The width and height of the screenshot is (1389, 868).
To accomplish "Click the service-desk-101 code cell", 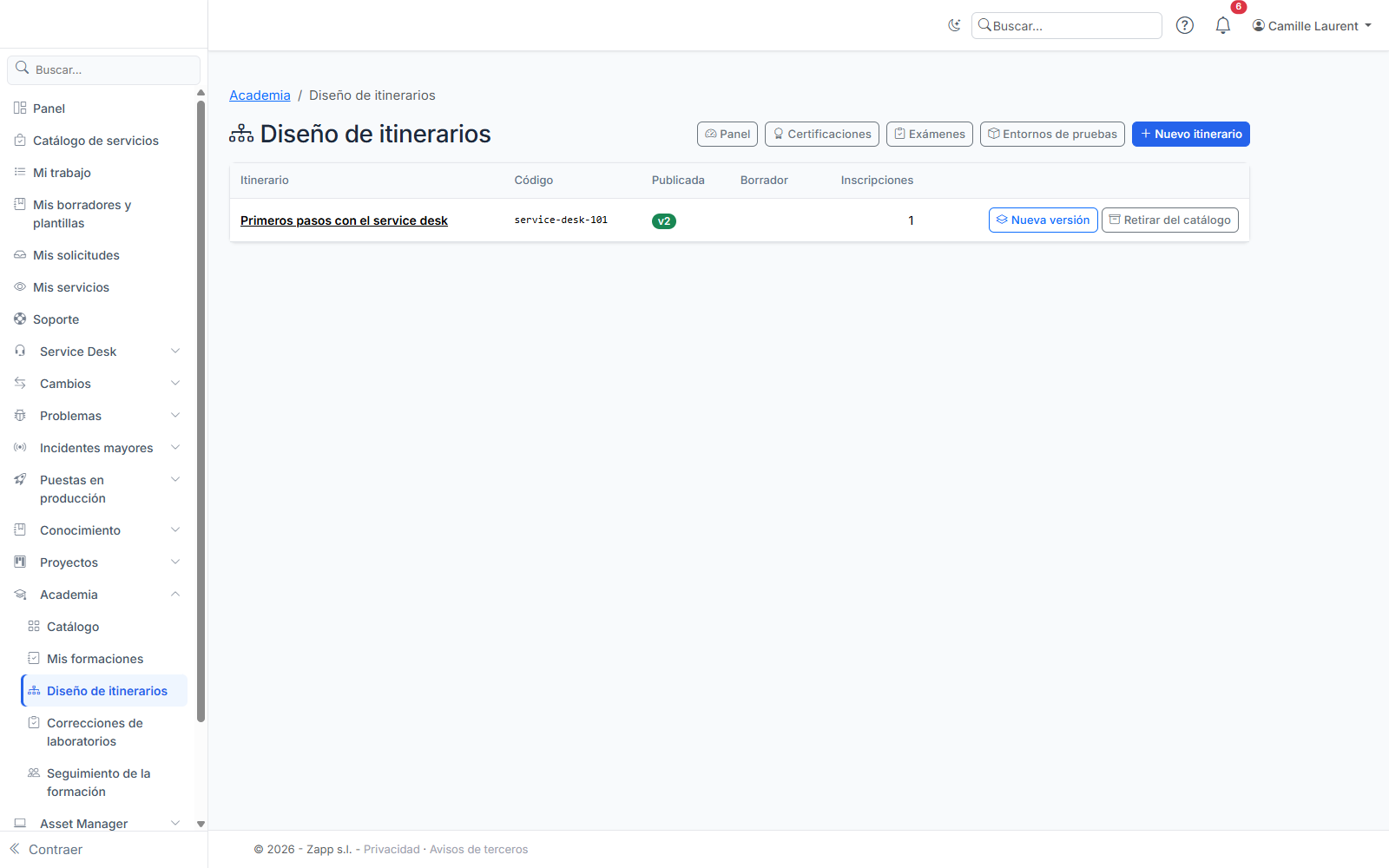I will (561, 220).
